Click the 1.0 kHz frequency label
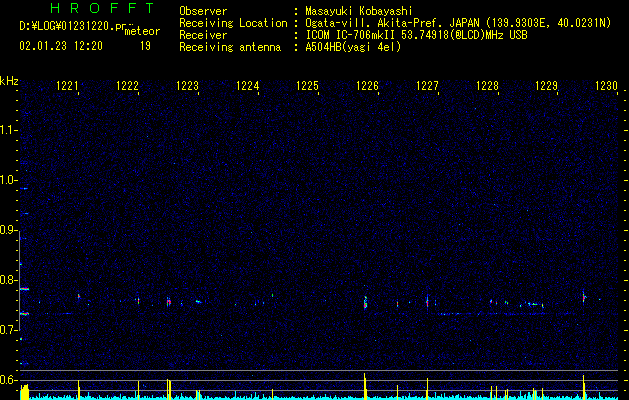The width and height of the screenshot is (629, 400). click(x=8, y=180)
